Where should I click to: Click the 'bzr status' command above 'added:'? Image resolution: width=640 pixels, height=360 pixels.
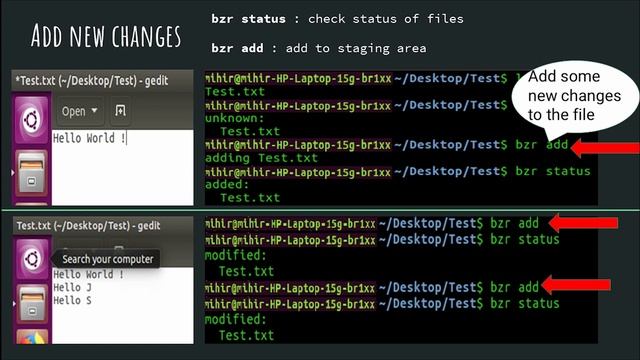[x=553, y=171]
